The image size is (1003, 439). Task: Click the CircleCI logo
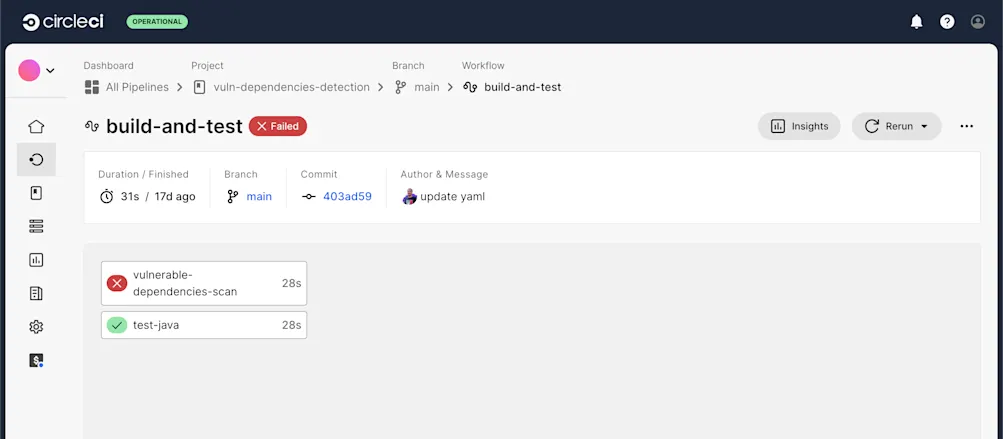[63, 22]
